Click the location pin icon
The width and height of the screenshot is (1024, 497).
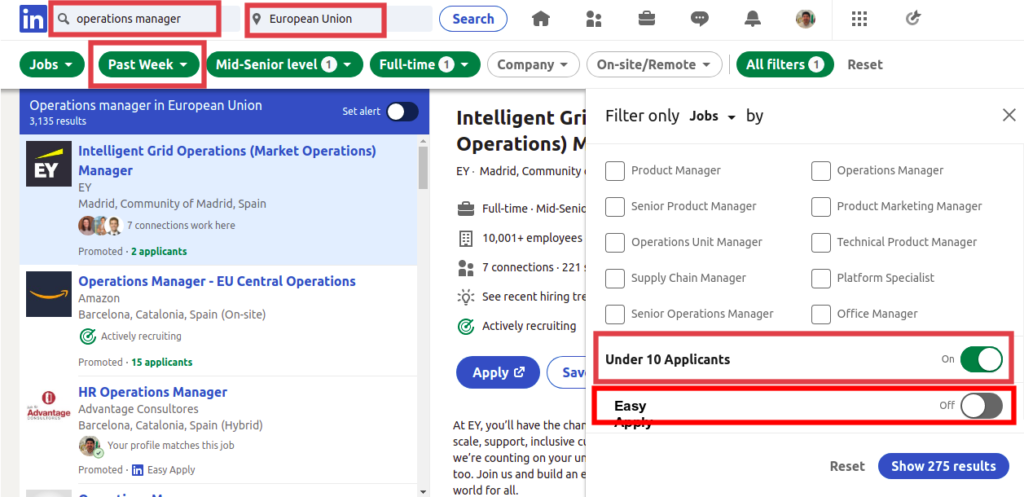[257, 20]
